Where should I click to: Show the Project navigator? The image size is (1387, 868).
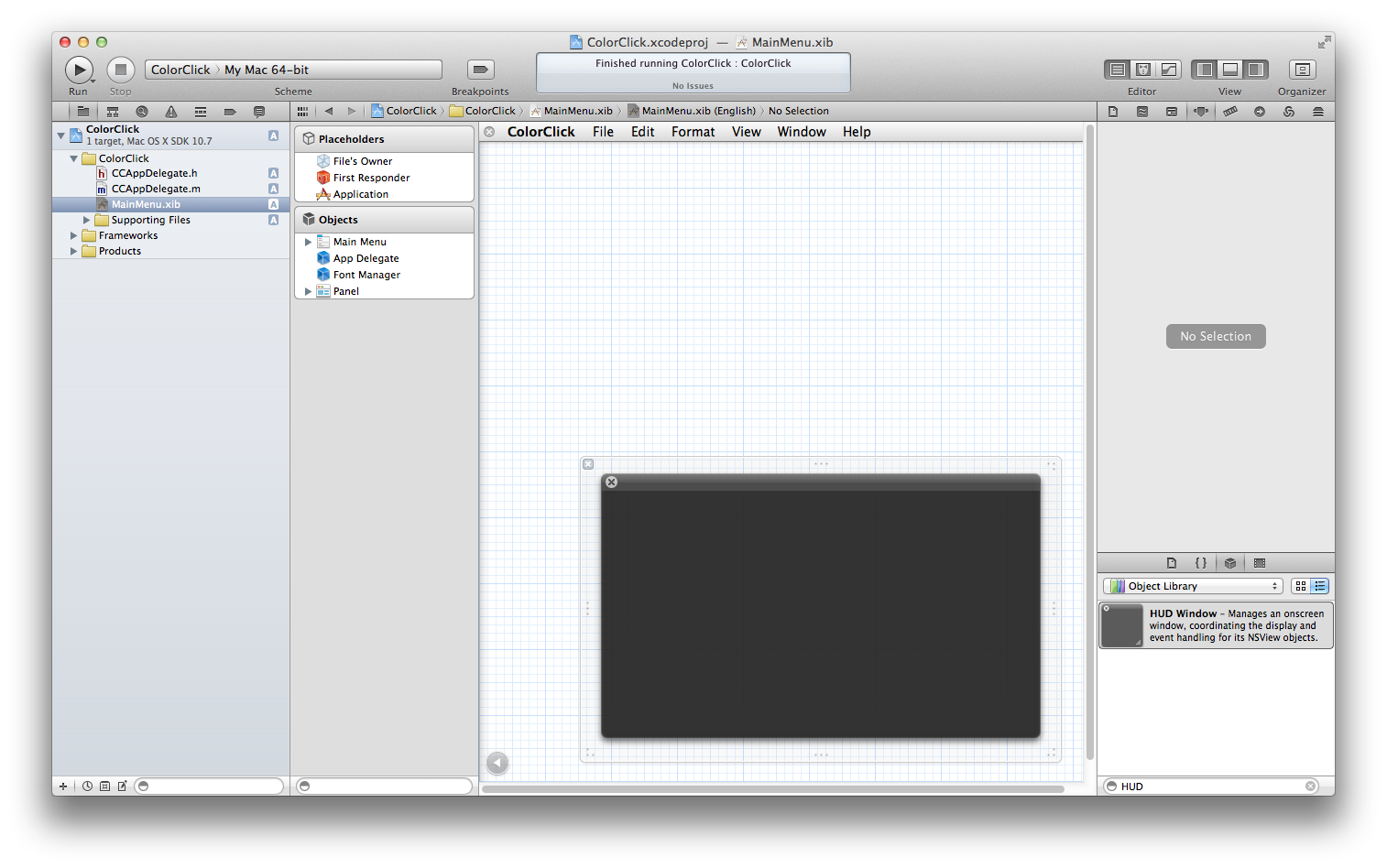[x=83, y=112]
